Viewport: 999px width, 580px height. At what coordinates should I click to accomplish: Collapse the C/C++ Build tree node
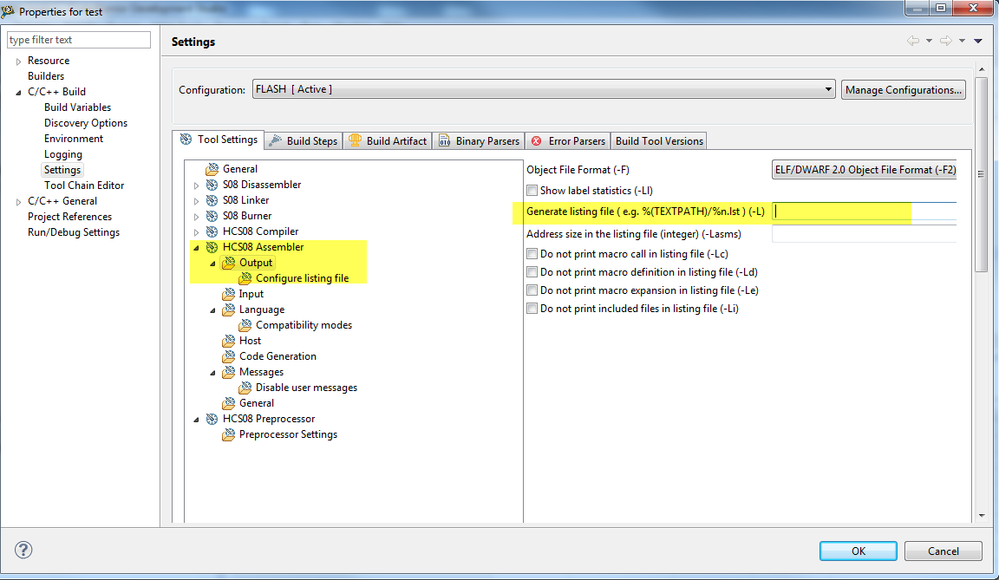(18, 92)
